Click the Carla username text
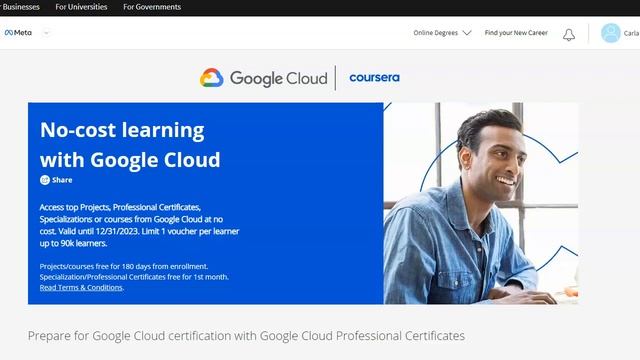The width and height of the screenshot is (640, 360). point(631,33)
